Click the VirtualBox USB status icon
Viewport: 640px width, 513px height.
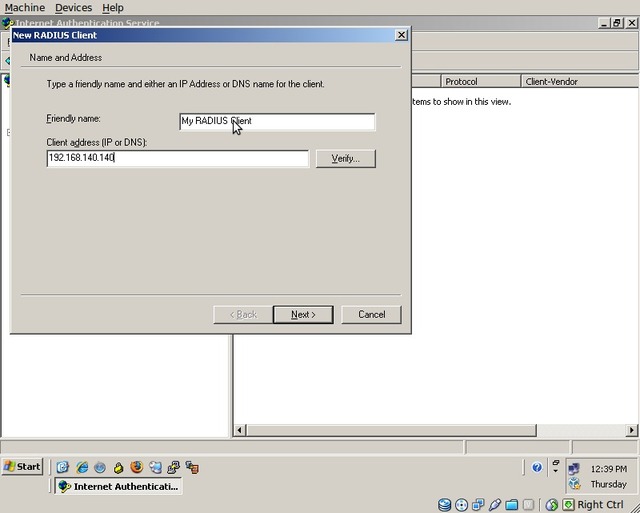pos(495,505)
